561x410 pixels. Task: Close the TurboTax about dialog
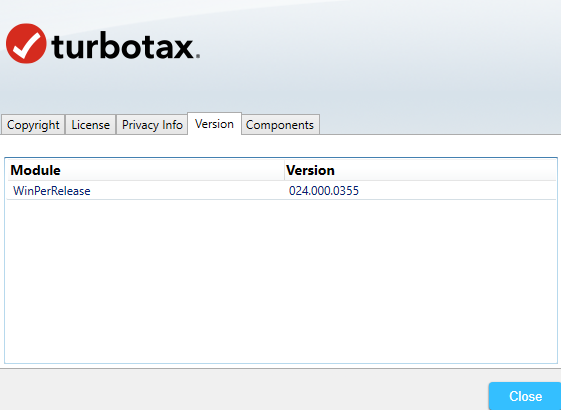pos(525,396)
